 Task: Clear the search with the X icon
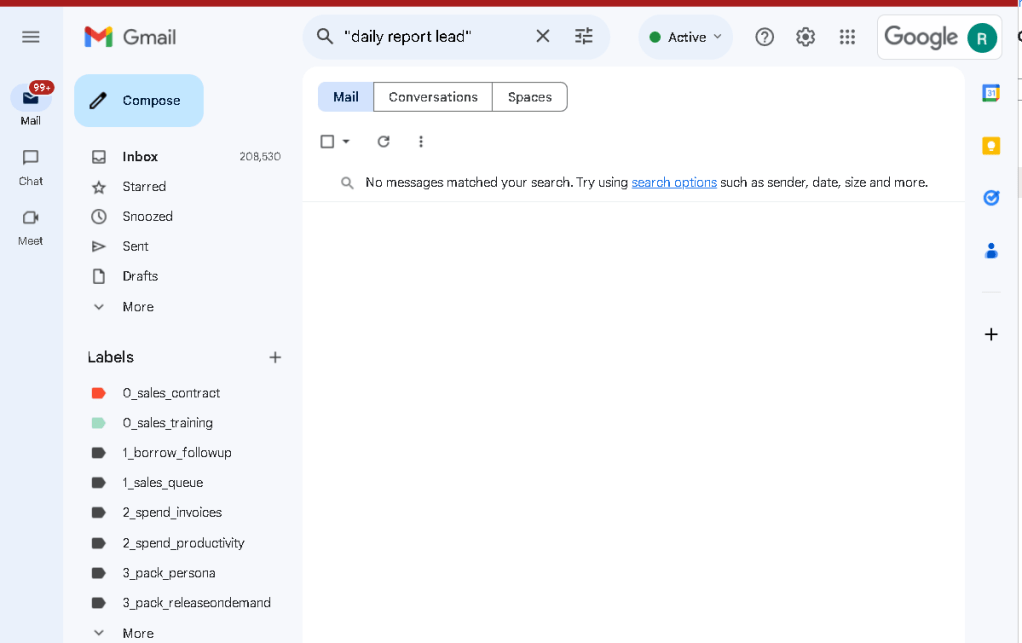(x=542, y=36)
